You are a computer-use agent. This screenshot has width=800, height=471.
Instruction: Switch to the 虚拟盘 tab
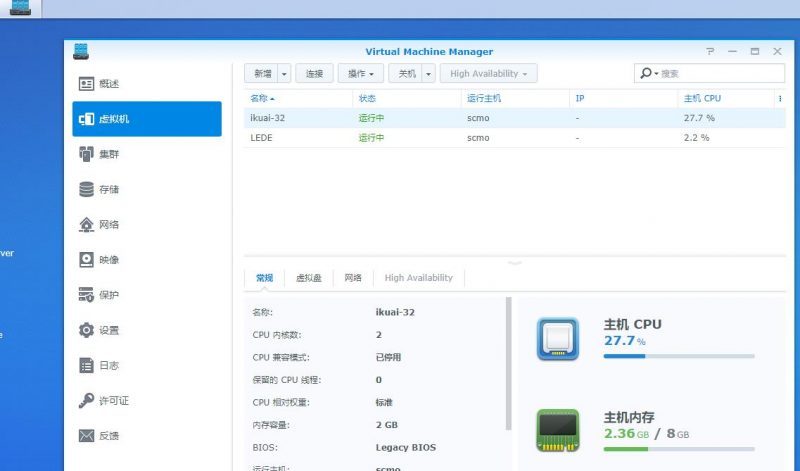click(x=309, y=278)
